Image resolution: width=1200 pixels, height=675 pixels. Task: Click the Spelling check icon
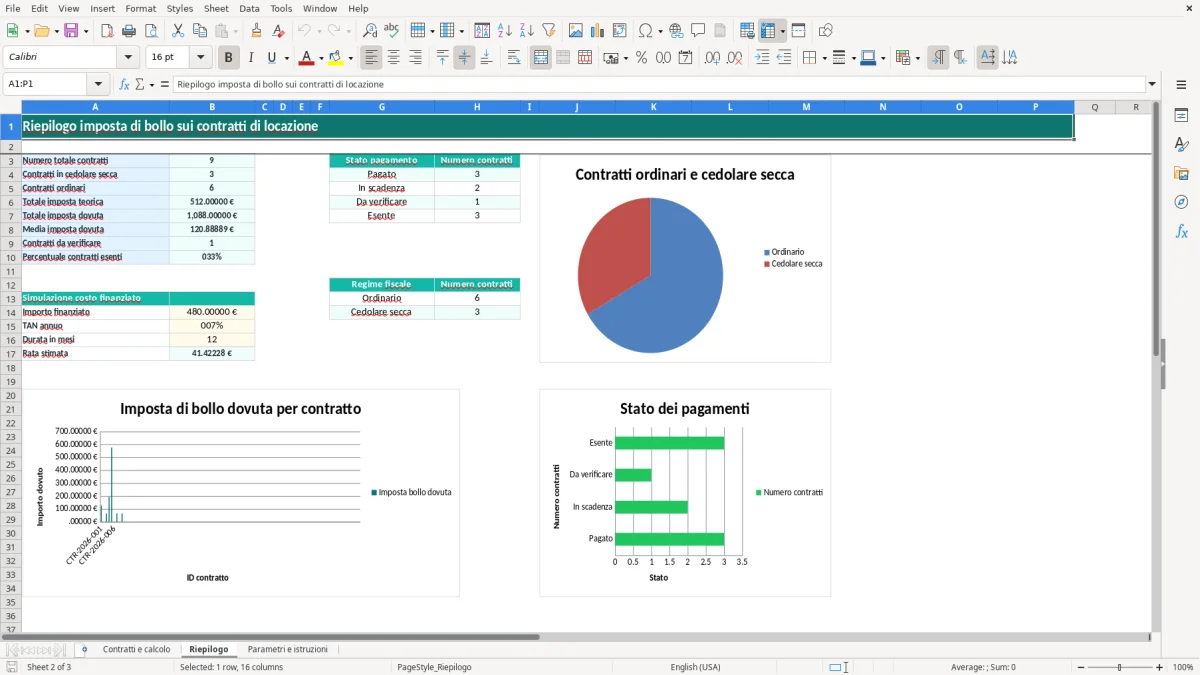point(392,30)
